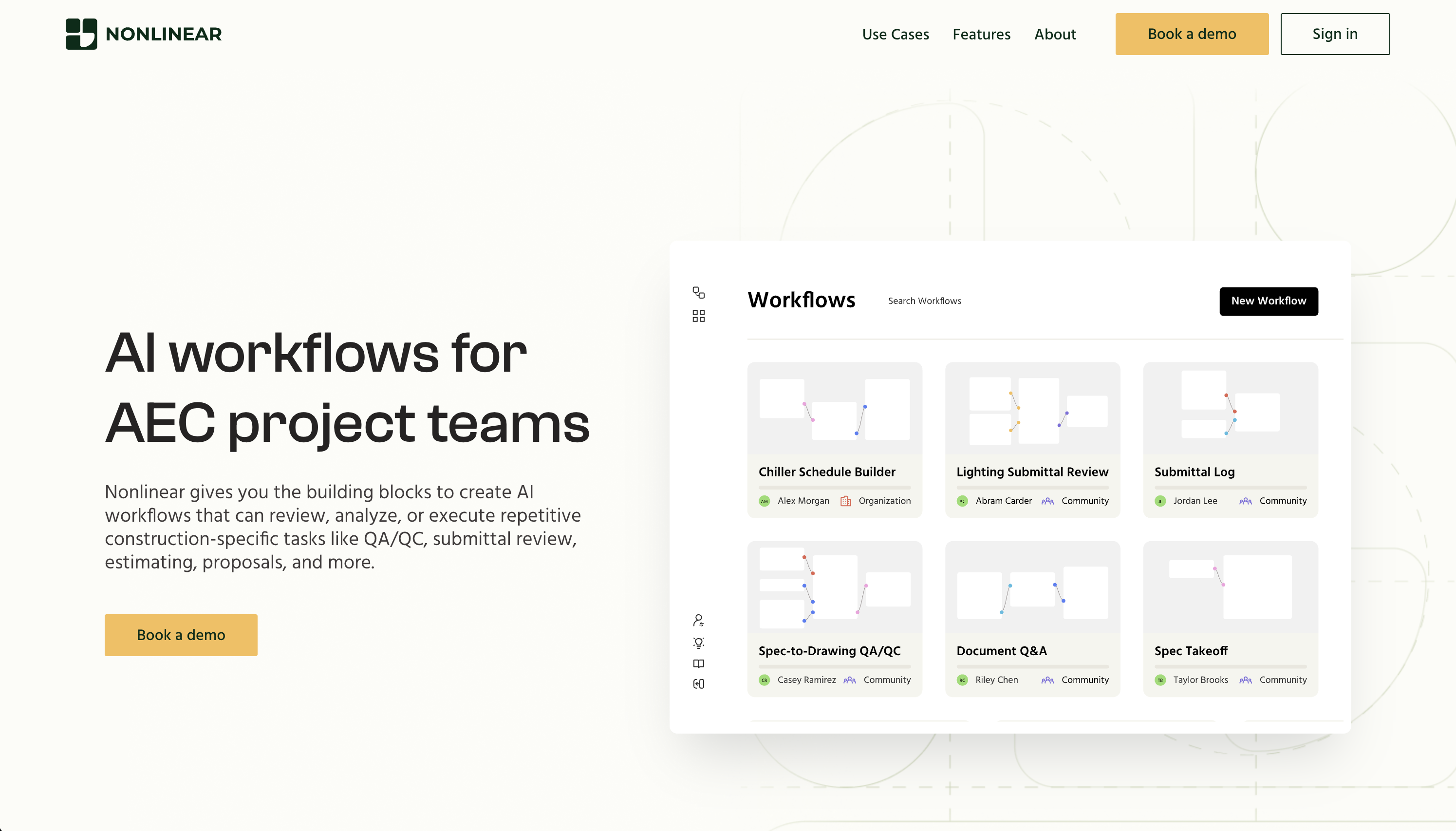The width and height of the screenshot is (1456, 831).
Task: Focus the Search Workflows field
Action: pyautogui.click(x=924, y=301)
